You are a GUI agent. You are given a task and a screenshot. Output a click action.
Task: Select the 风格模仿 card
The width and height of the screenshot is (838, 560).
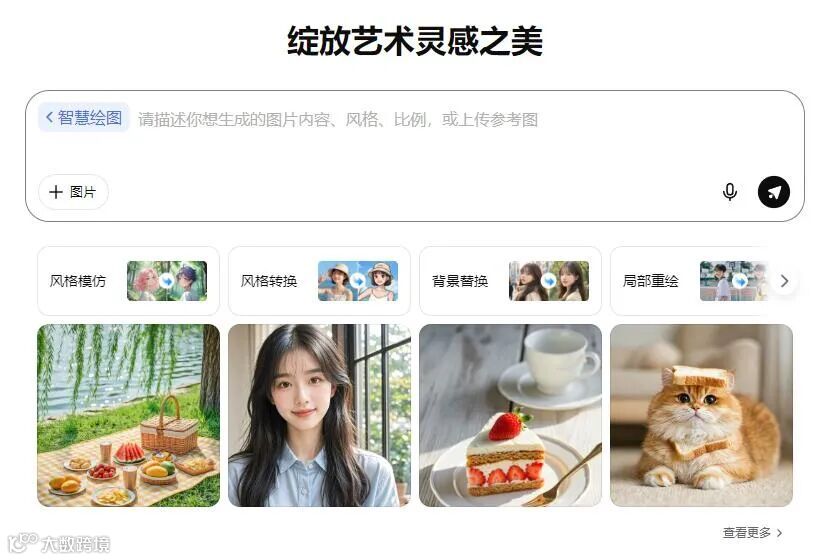(128, 281)
